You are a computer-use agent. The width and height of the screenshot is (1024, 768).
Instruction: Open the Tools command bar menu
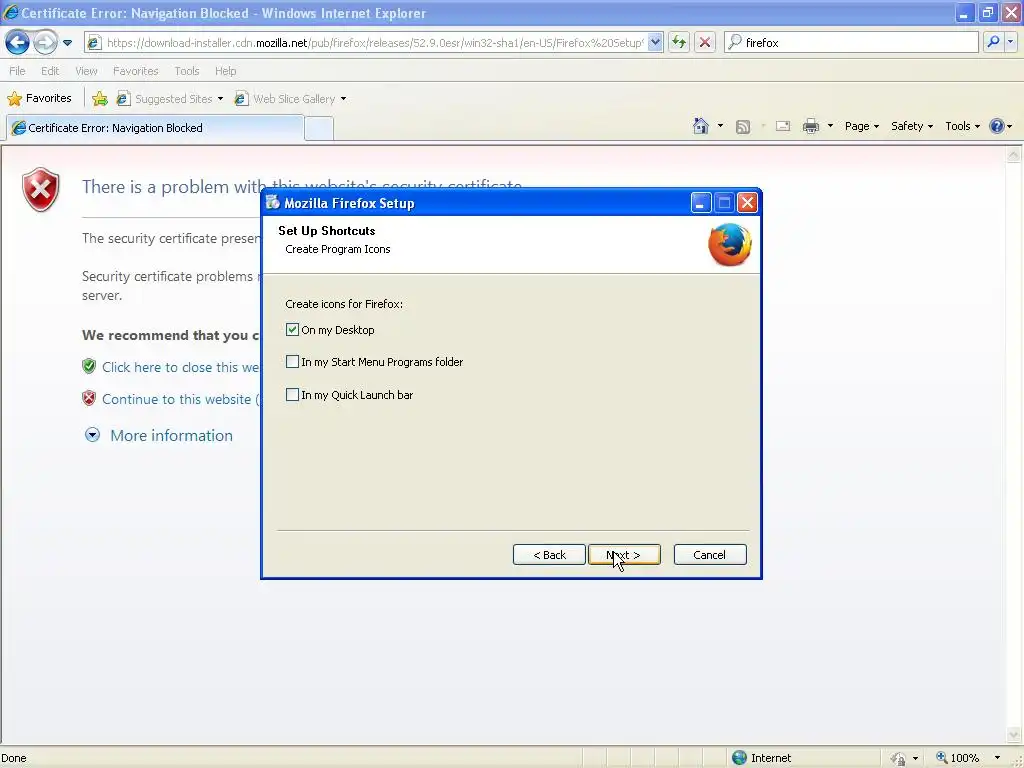coord(962,126)
